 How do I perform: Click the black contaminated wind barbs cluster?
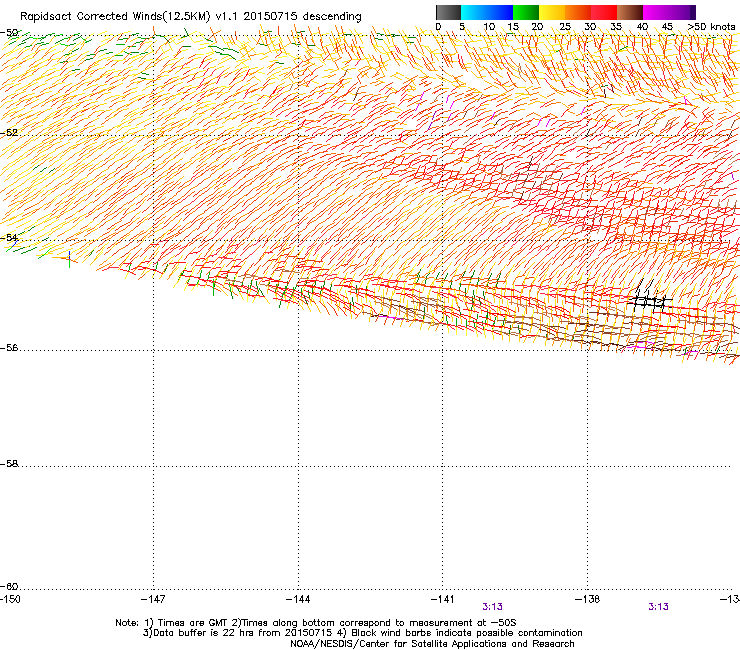tap(649, 297)
